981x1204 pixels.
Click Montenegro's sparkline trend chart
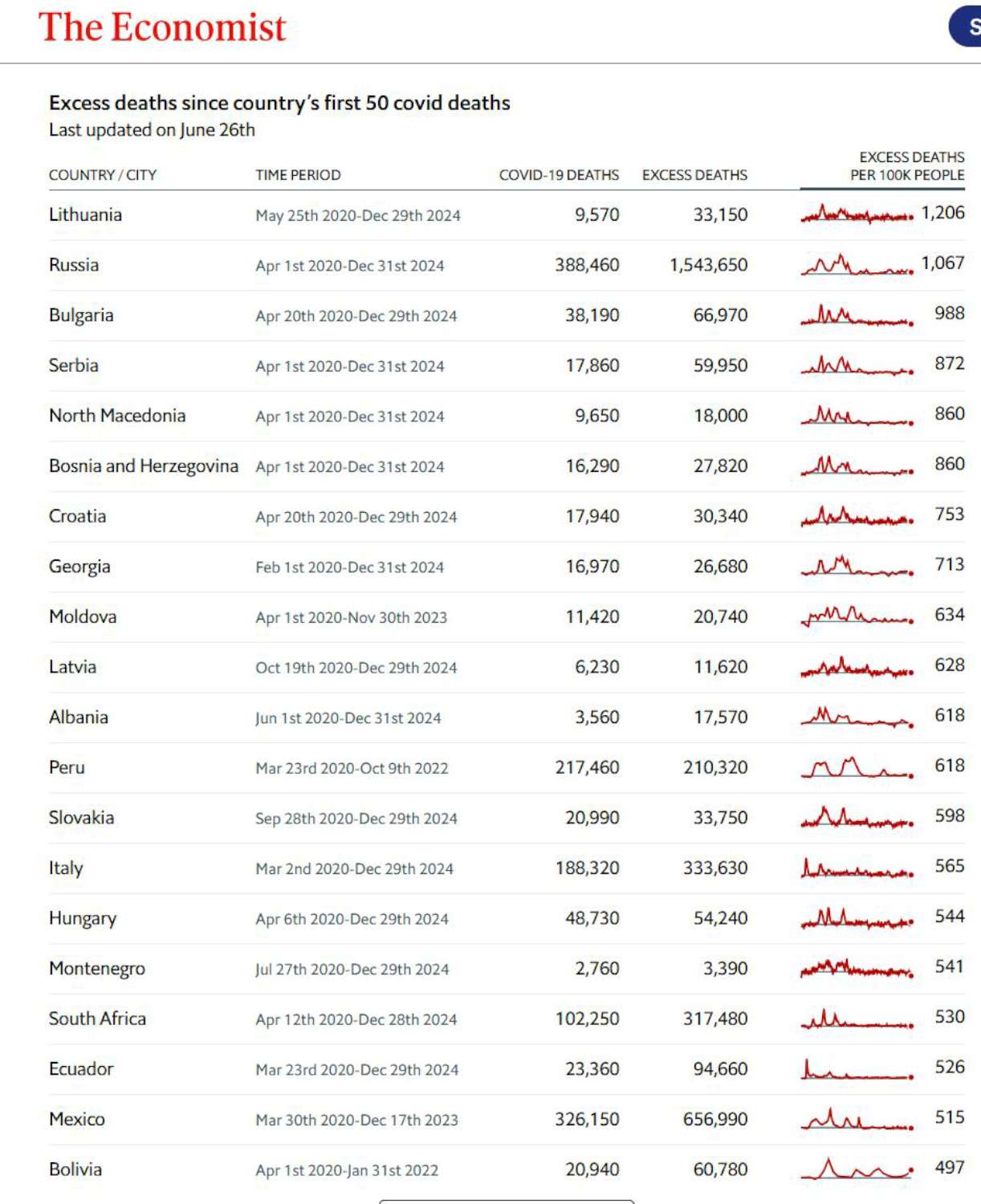[857, 969]
